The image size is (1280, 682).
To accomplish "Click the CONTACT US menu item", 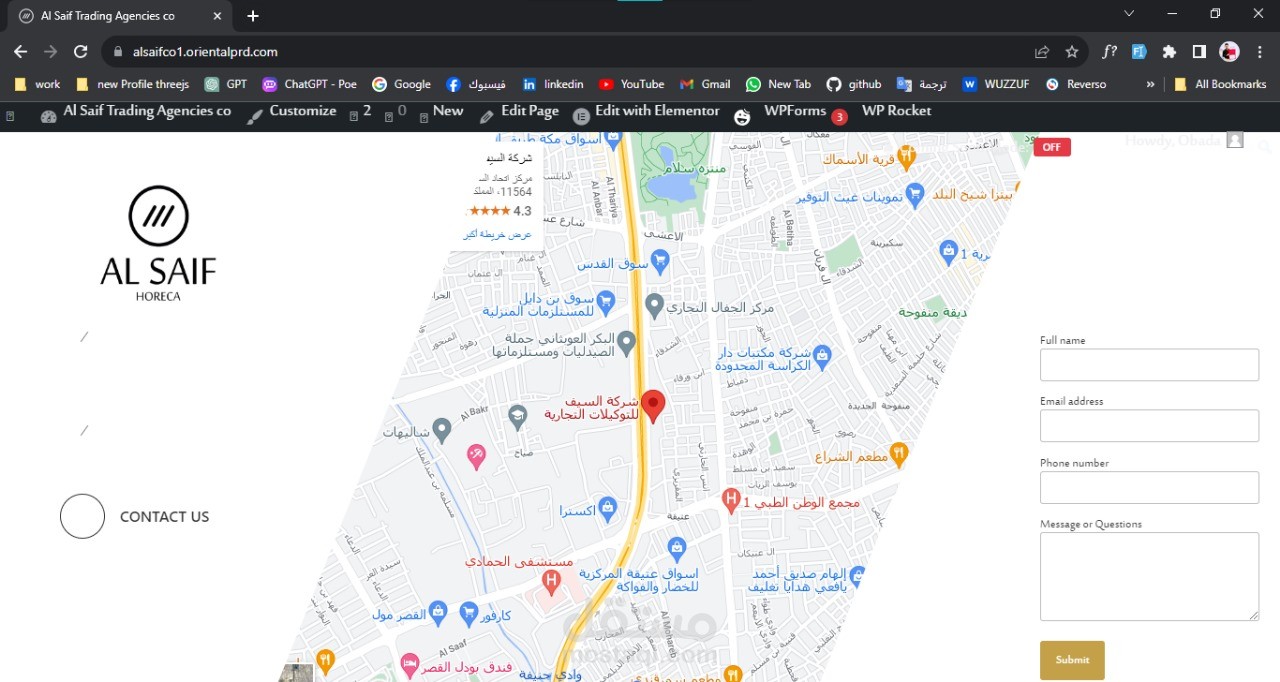I will (x=164, y=517).
